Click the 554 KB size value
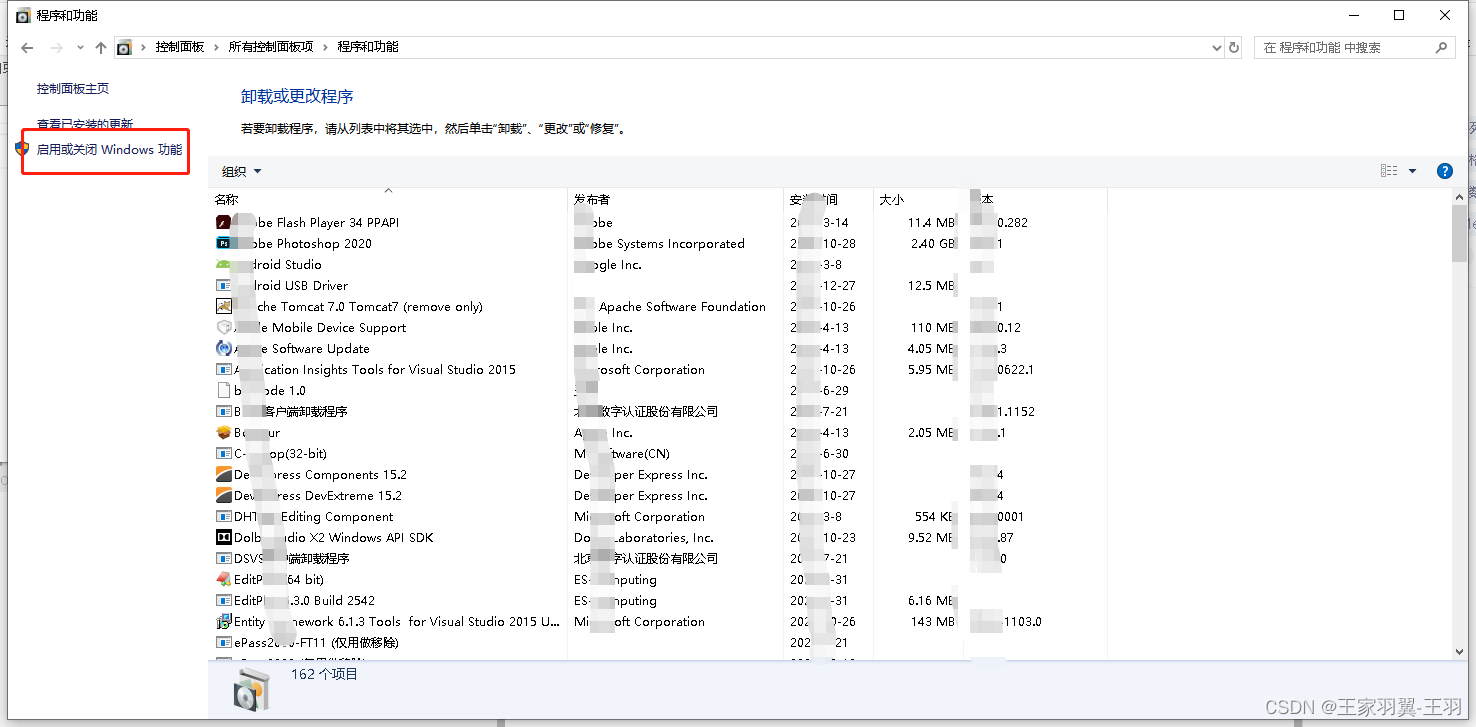The height and width of the screenshot is (727, 1476). (933, 517)
